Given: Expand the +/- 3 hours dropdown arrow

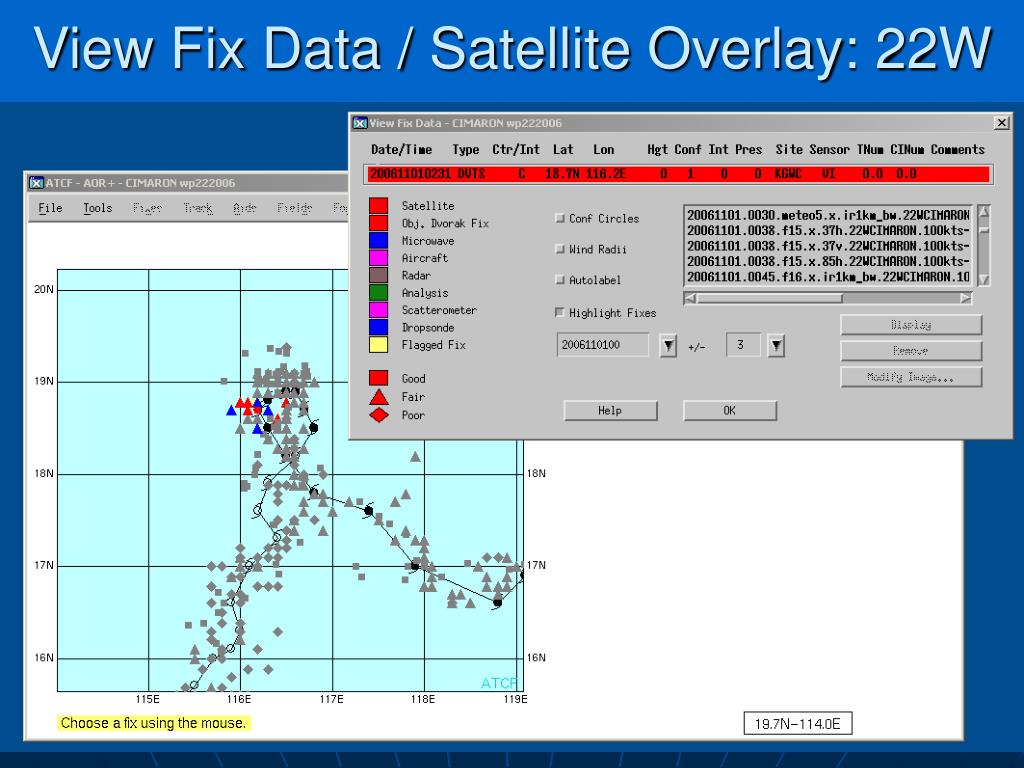Looking at the screenshot, I should click(776, 345).
